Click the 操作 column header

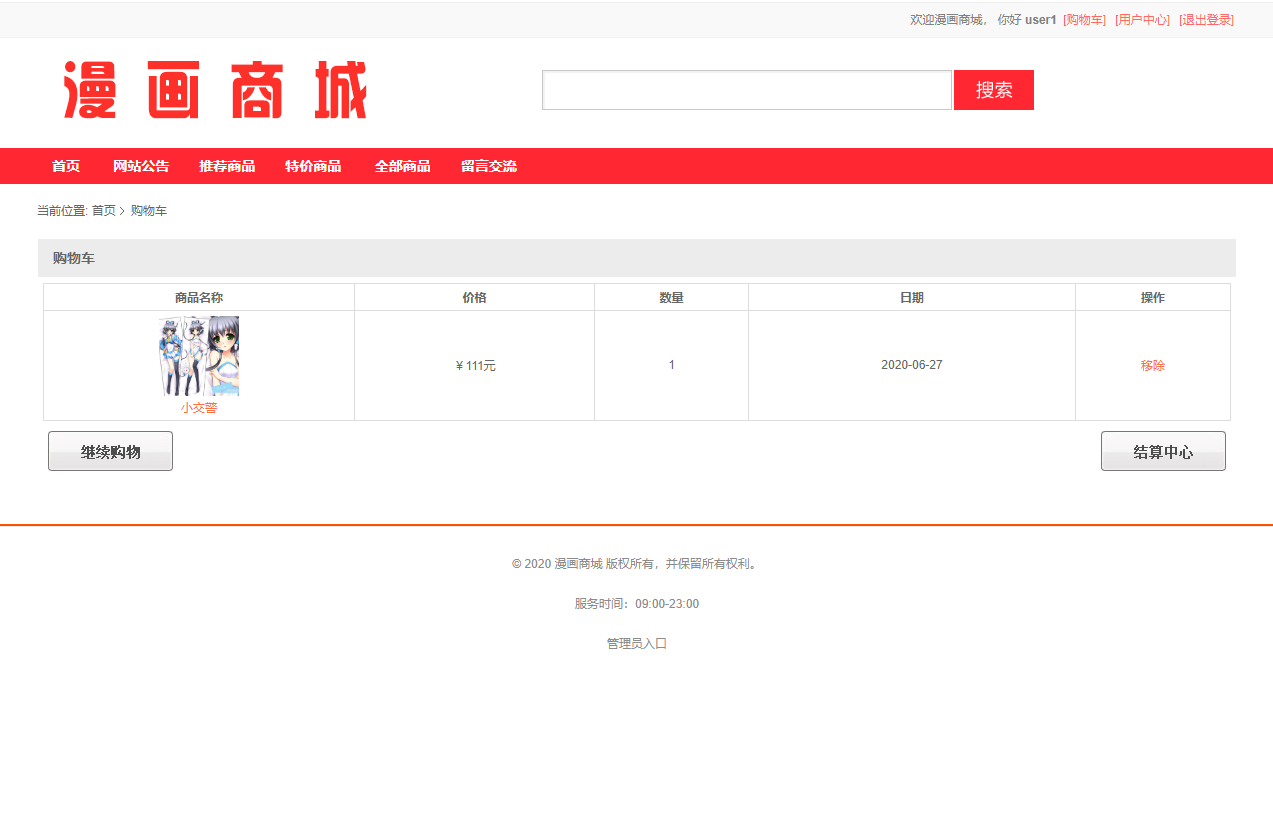tap(1153, 298)
